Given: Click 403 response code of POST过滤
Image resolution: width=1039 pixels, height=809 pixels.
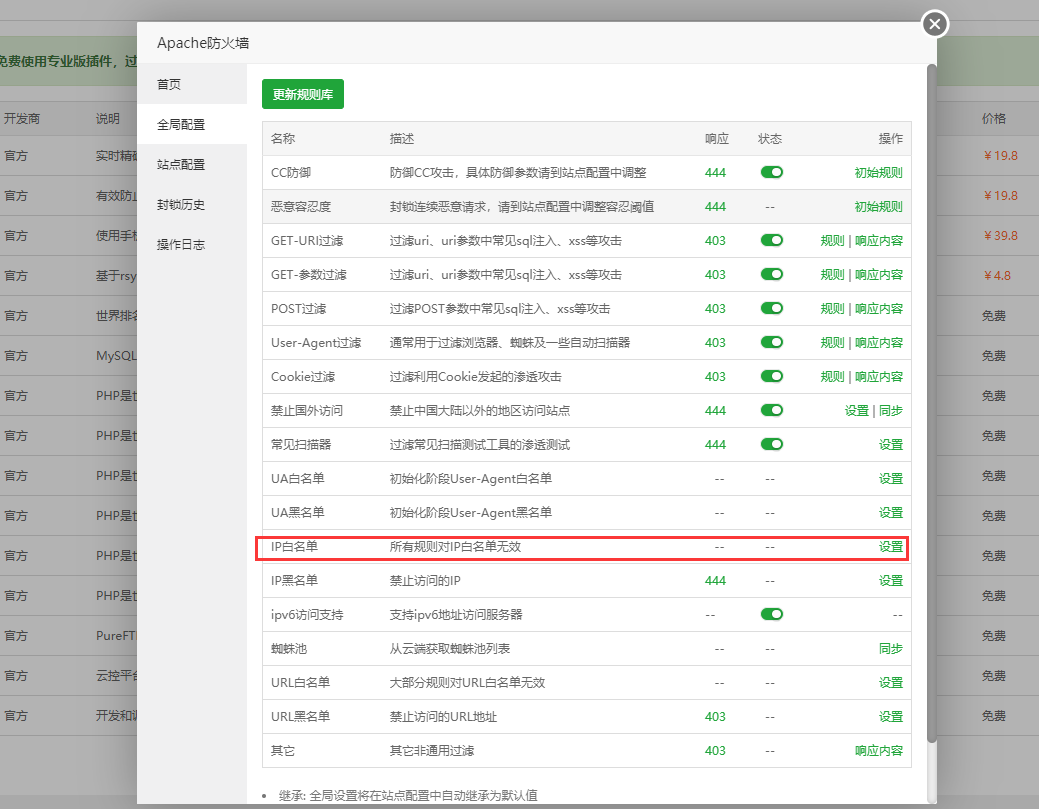Looking at the screenshot, I should tap(715, 309).
